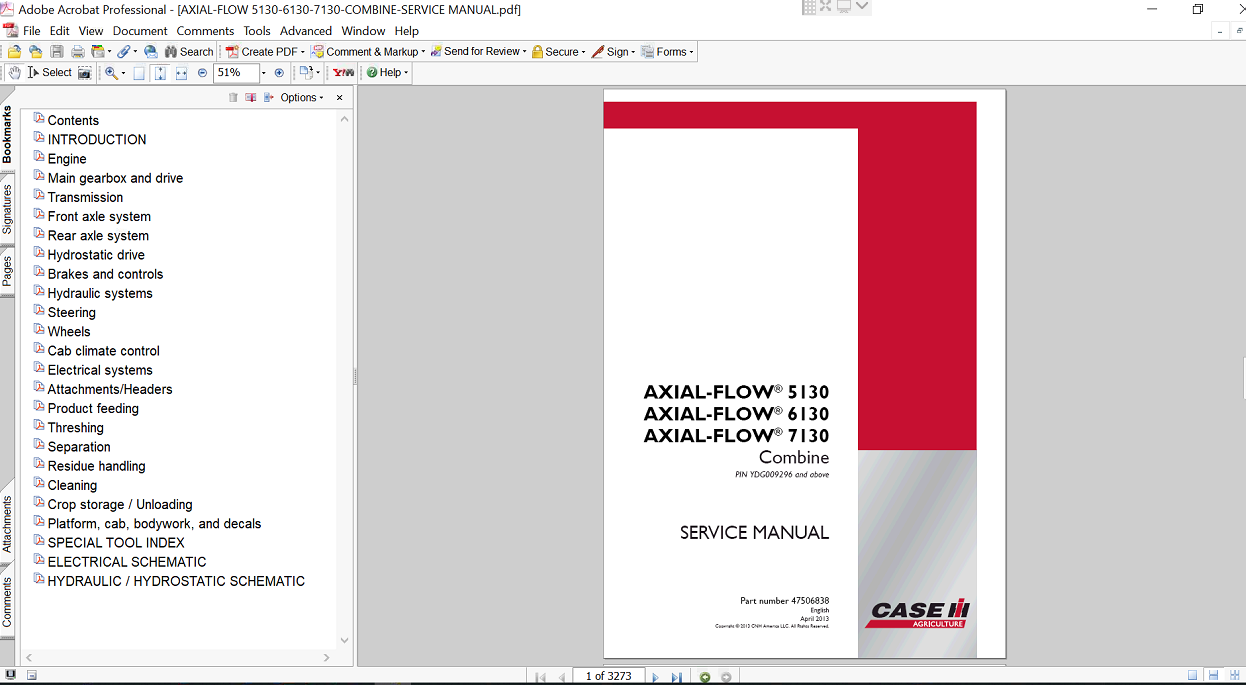The height and width of the screenshot is (685, 1246).
Task: Click the zoom out minus button
Action: (202, 73)
